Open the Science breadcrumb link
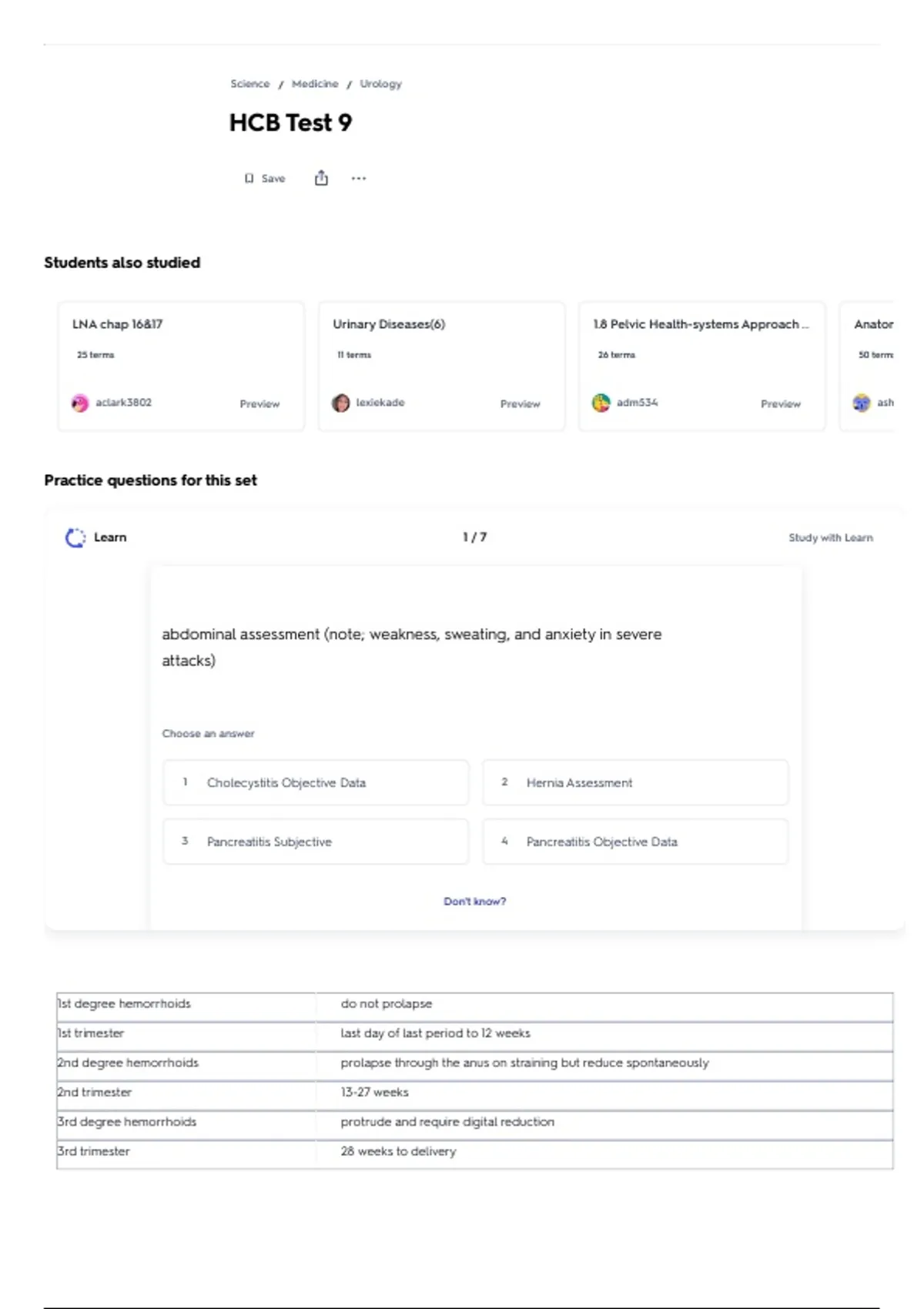 (x=250, y=84)
